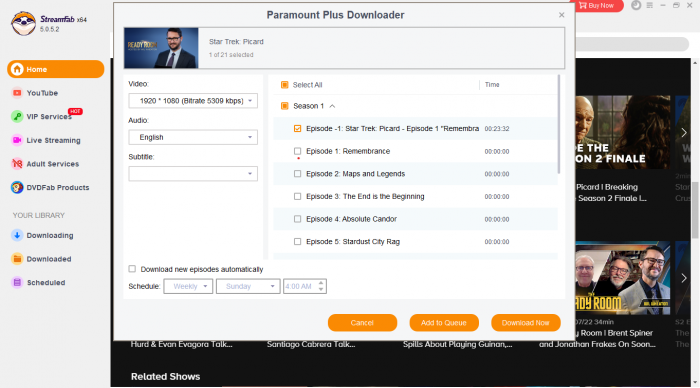Click the Live Streaming camera icon
This screenshot has width=700, height=388.
[17, 140]
